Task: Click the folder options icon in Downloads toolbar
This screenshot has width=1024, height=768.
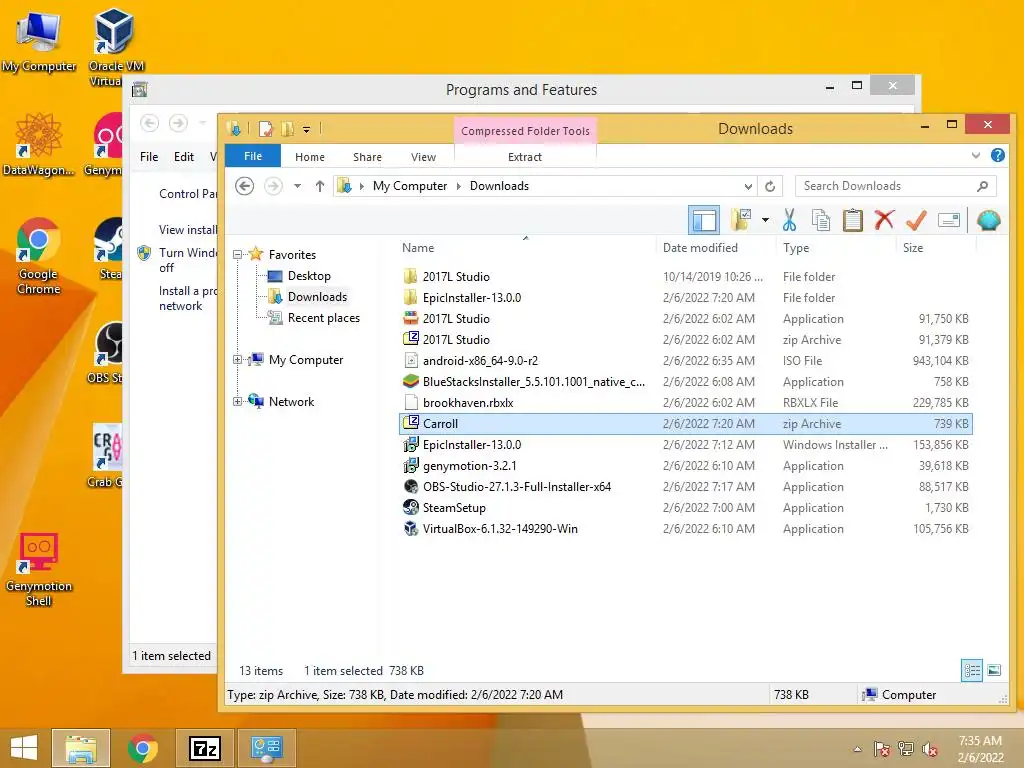Action: (741, 220)
